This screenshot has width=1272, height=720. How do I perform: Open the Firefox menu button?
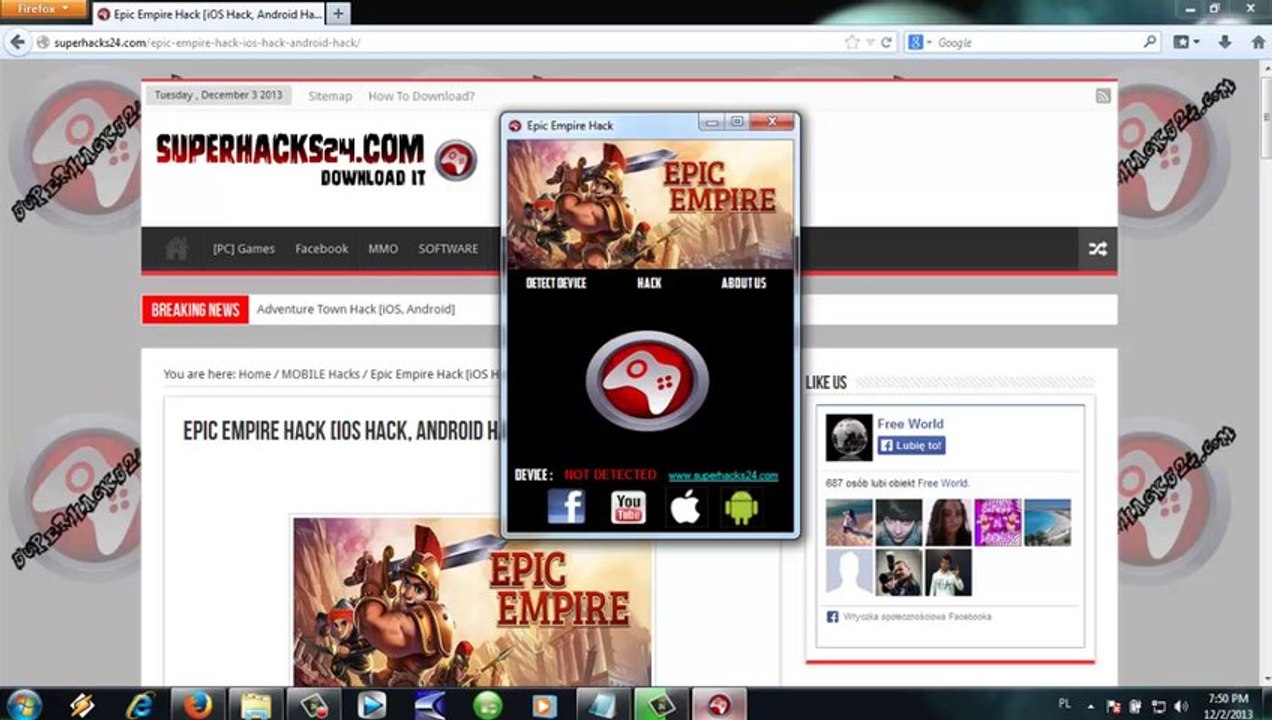(43, 8)
